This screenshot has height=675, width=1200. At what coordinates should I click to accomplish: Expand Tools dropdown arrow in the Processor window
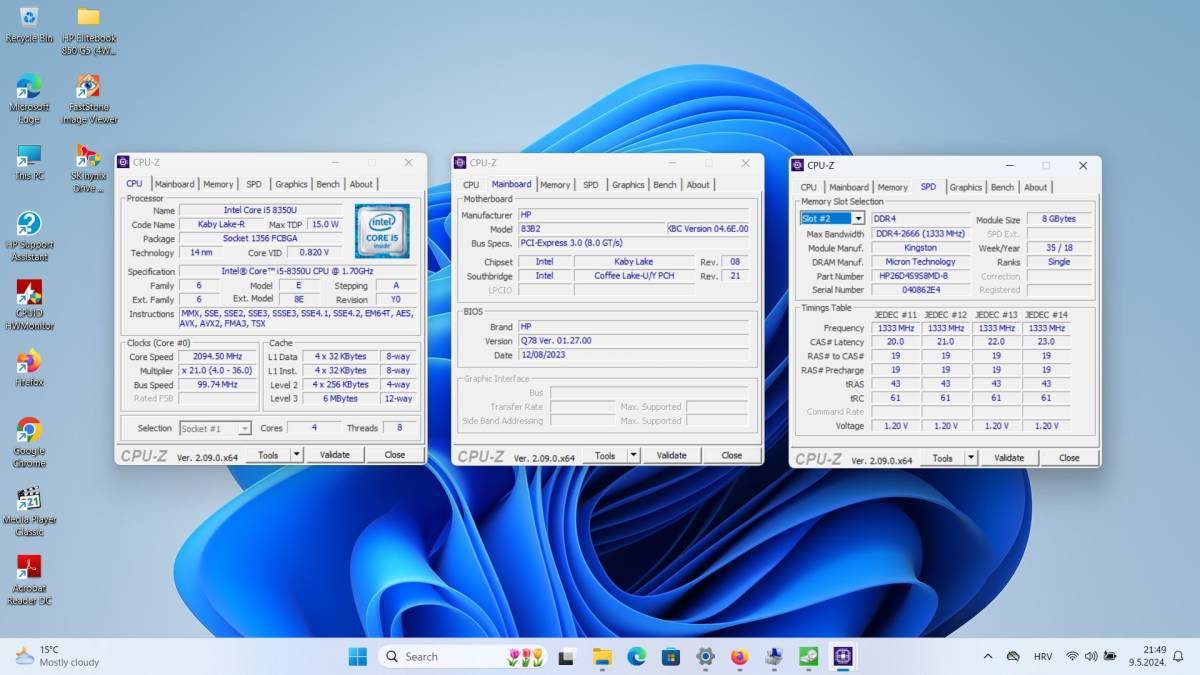tap(296, 455)
